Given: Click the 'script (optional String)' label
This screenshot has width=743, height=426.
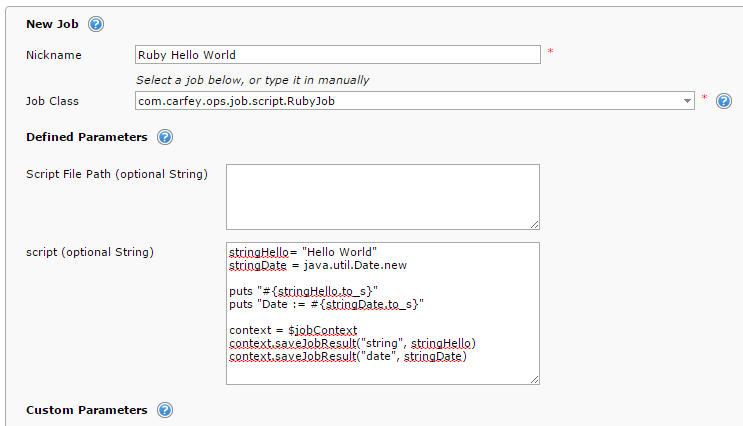Looking at the screenshot, I should 90,251.
